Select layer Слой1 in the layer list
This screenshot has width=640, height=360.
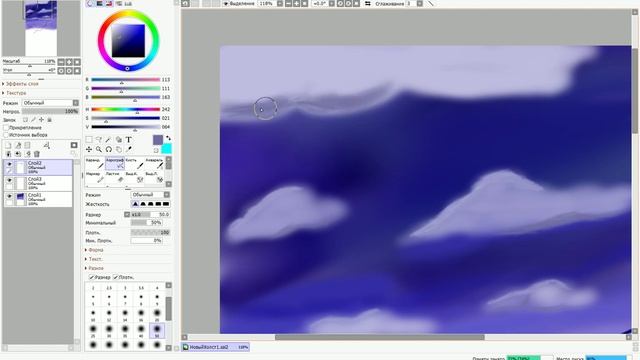38,200
